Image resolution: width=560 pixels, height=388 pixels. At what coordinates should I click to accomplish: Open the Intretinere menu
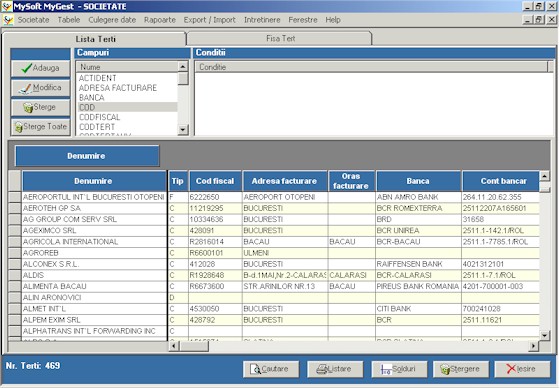click(x=262, y=20)
